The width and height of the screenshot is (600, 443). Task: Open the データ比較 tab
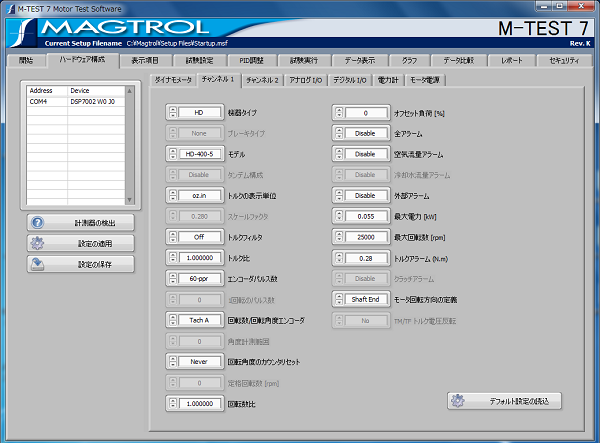point(458,60)
